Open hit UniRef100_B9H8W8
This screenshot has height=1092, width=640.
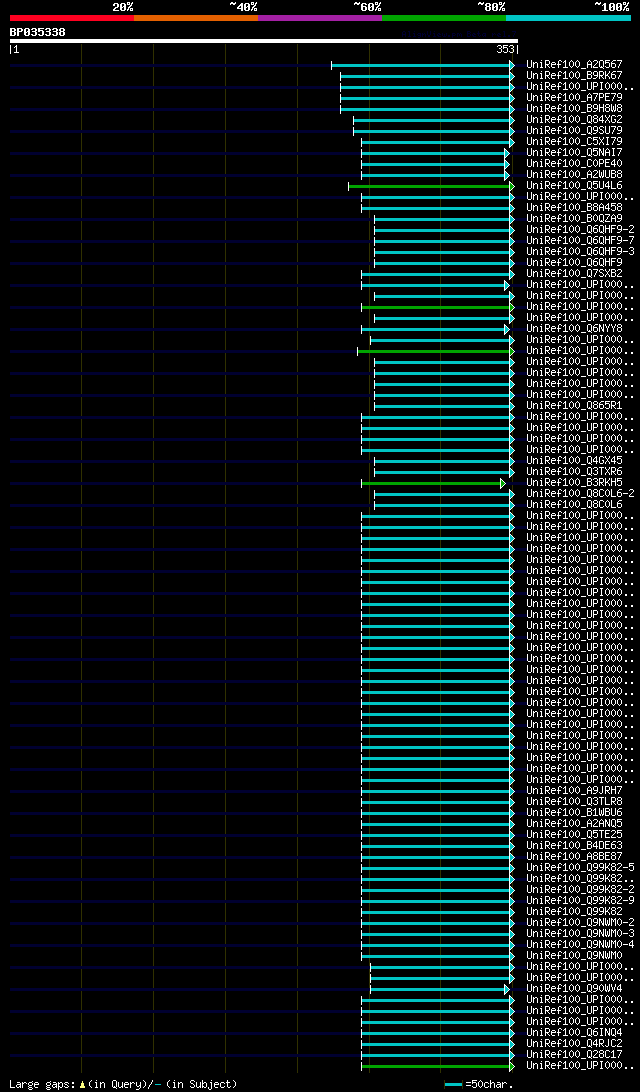[574, 109]
